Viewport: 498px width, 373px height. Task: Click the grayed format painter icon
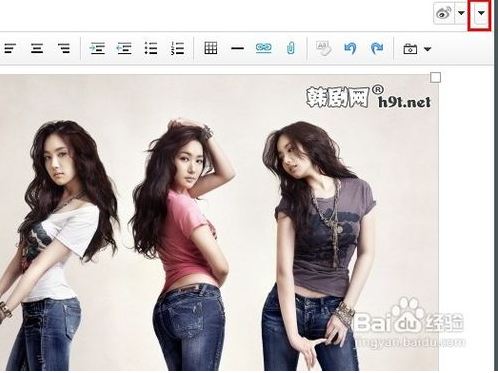(x=324, y=49)
